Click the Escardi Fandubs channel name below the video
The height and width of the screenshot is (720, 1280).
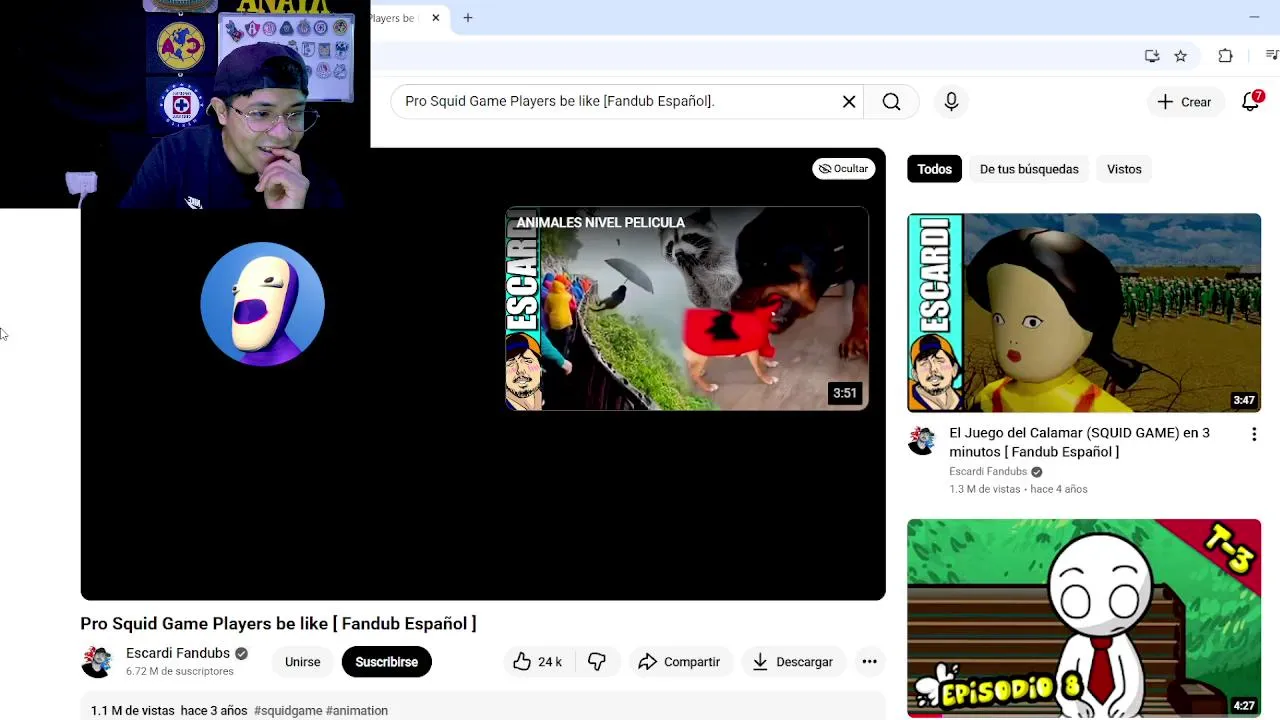[x=178, y=653]
